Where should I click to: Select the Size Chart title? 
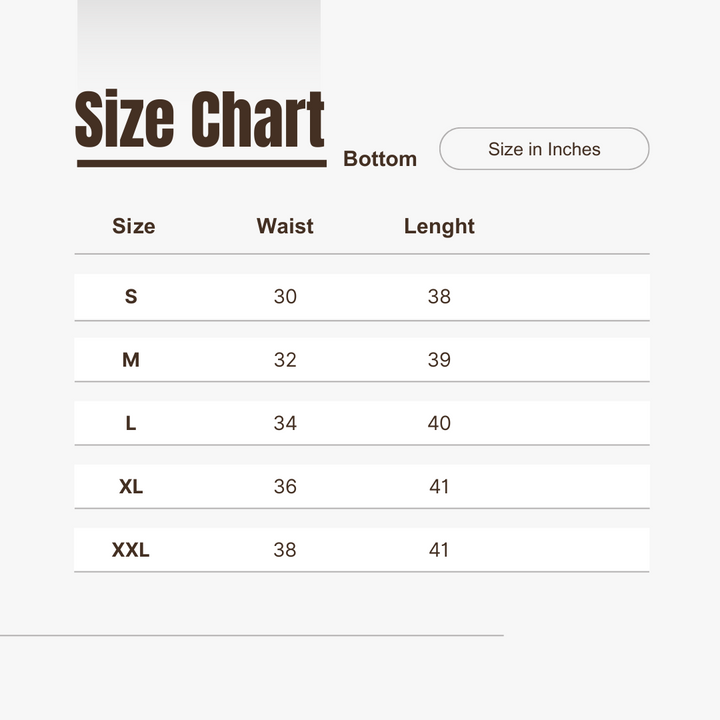pyautogui.click(x=200, y=119)
